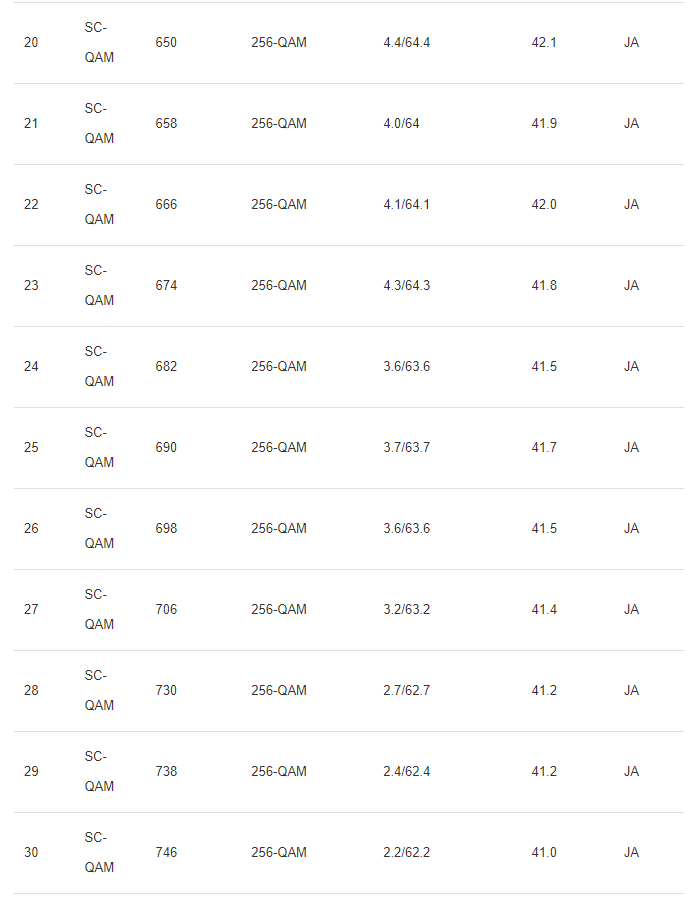Click frequency 698 in channel 26 row
Image resolution: width=696 pixels, height=909 pixels.
[166, 529]
